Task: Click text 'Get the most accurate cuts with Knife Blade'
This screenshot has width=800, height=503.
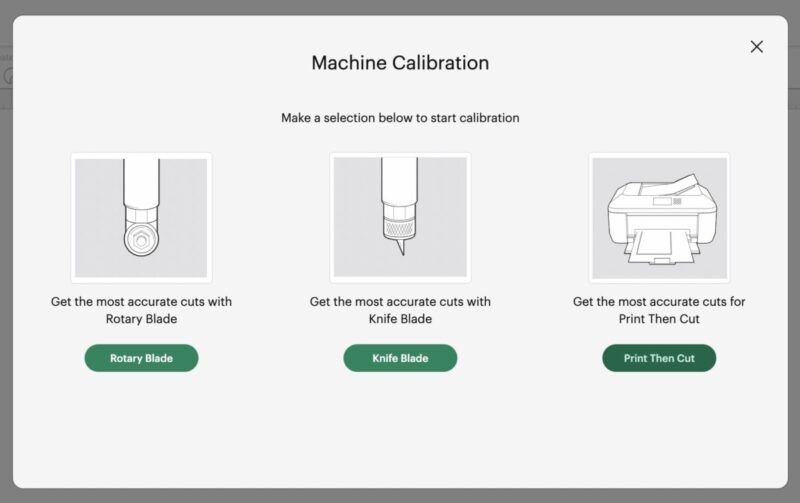Action: pos(400,310)
